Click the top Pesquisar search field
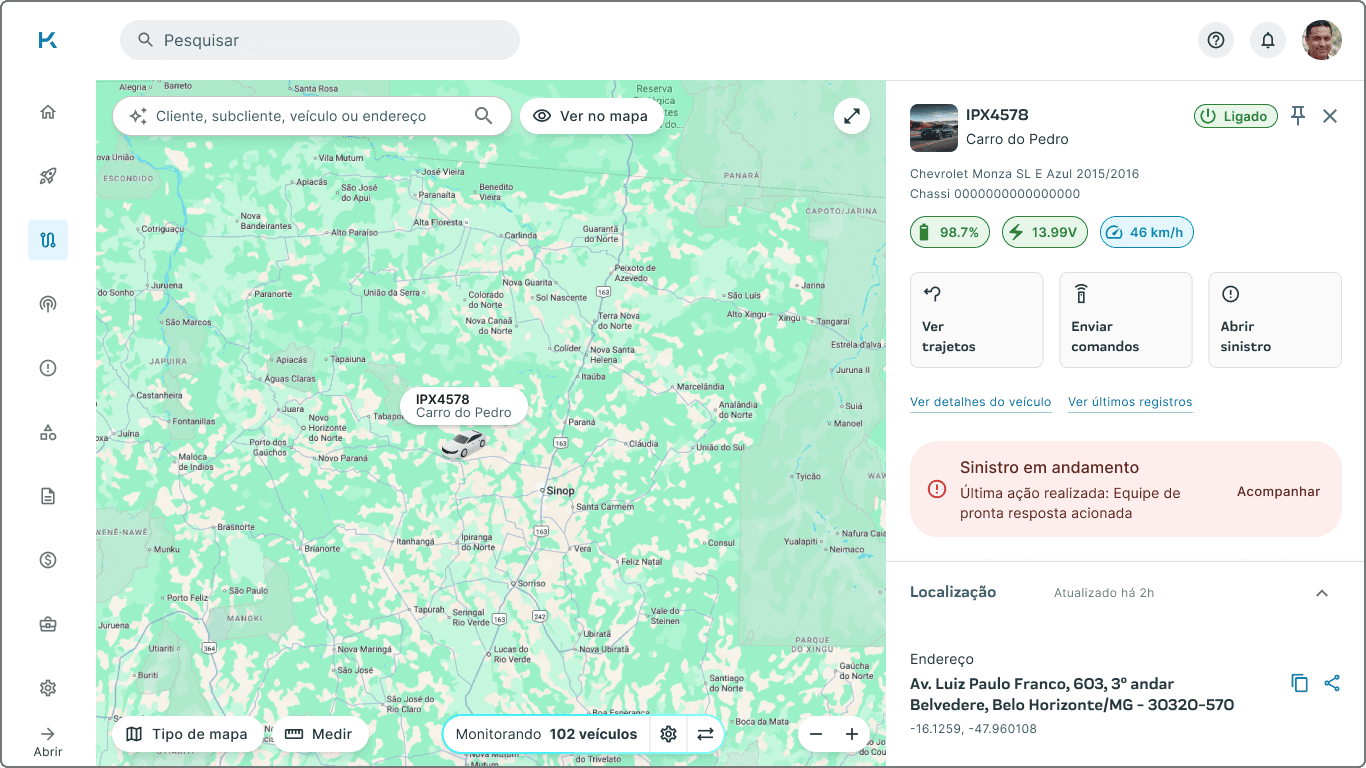The image size is (1366, 768). [320, 40]
